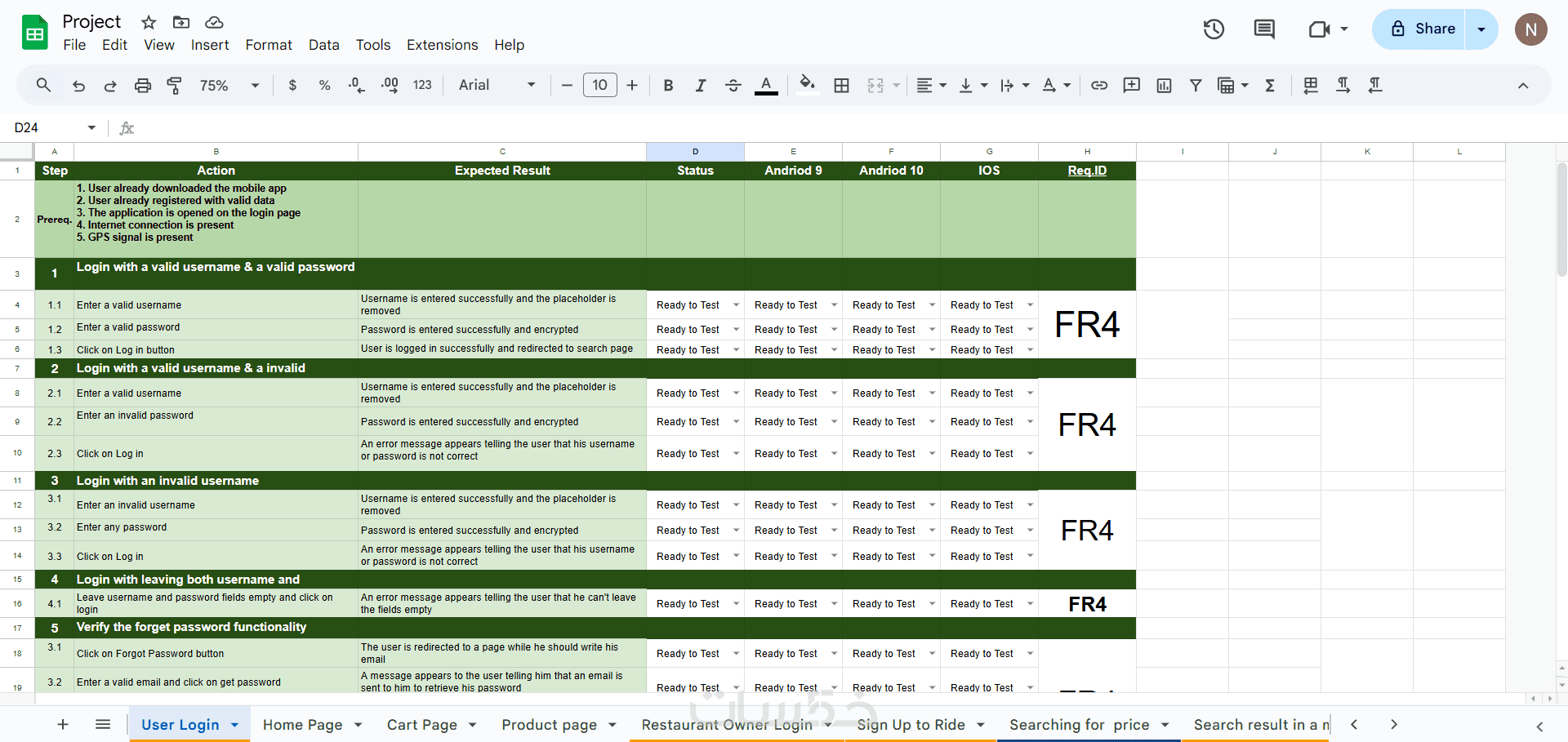Insert a comment from toolbar
This screenshot has width=1568, height=742.
pyautogui.click(x=1131, y=85)
